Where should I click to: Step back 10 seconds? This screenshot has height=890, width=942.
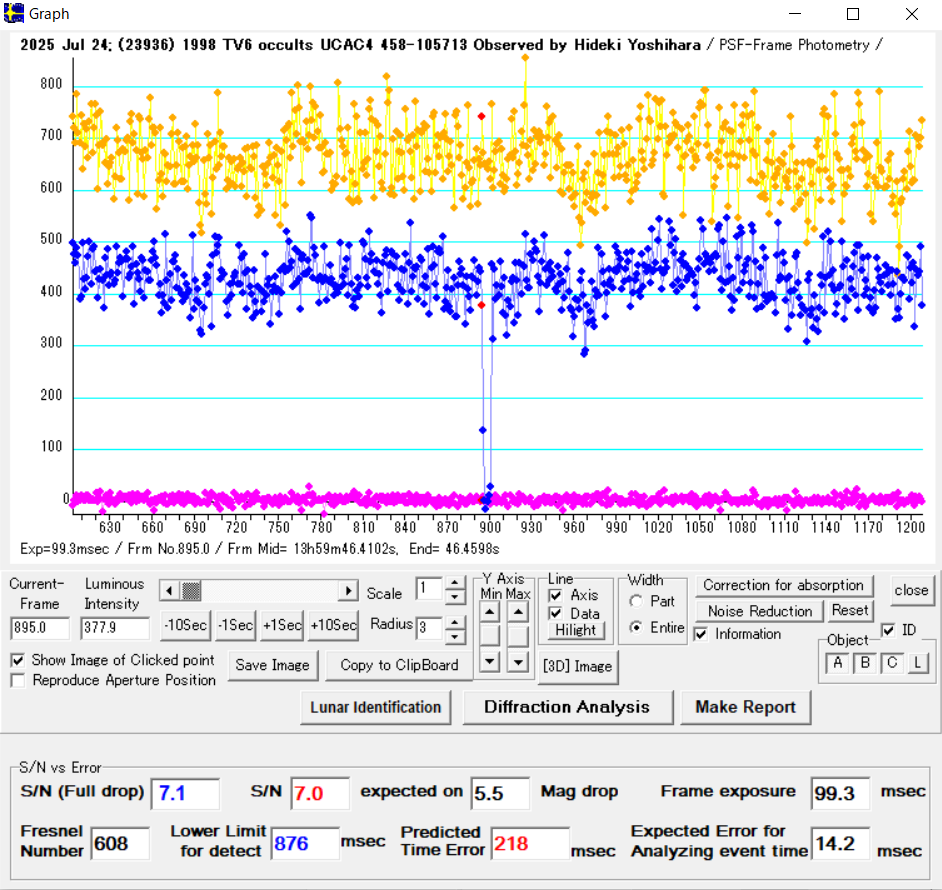(185, 625)
